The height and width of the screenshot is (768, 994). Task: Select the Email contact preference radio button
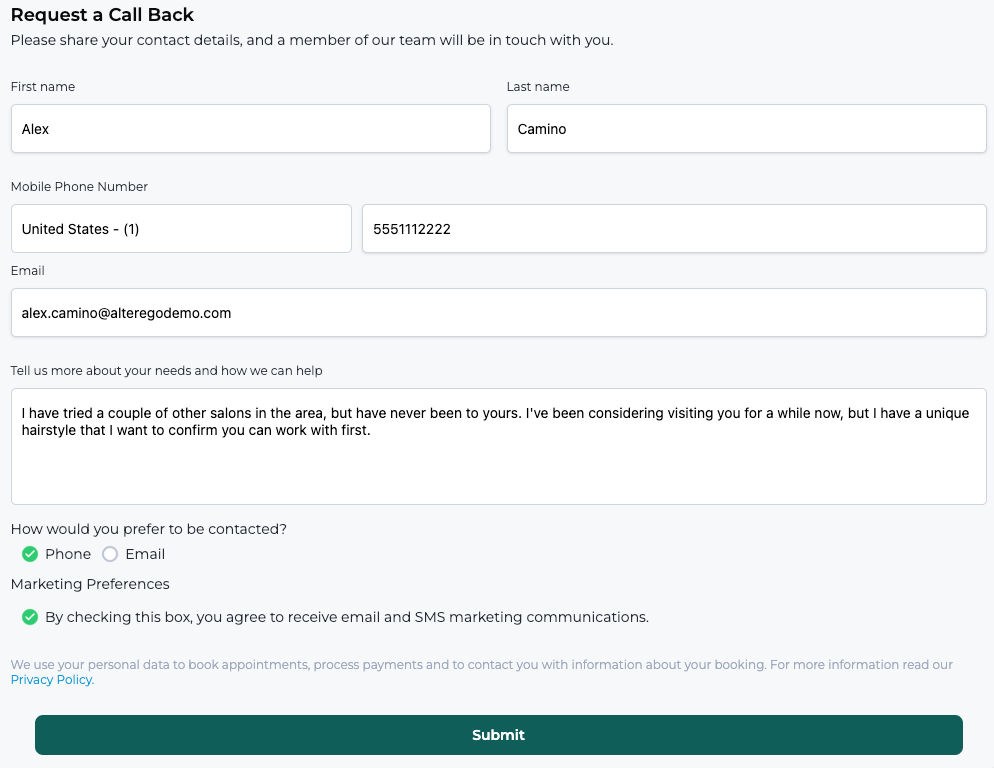110,554
